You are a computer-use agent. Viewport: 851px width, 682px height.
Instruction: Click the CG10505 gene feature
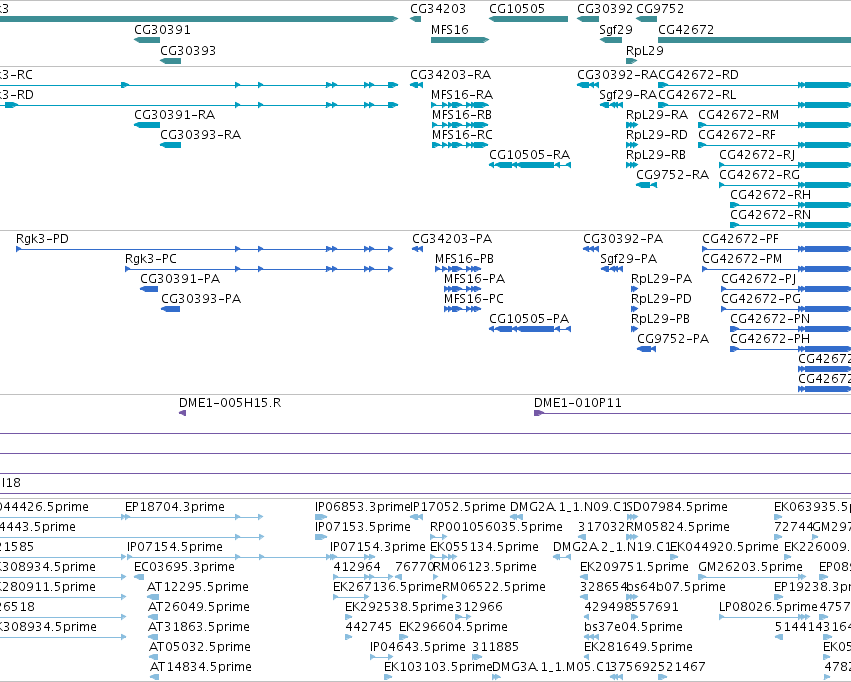(528, 19)
